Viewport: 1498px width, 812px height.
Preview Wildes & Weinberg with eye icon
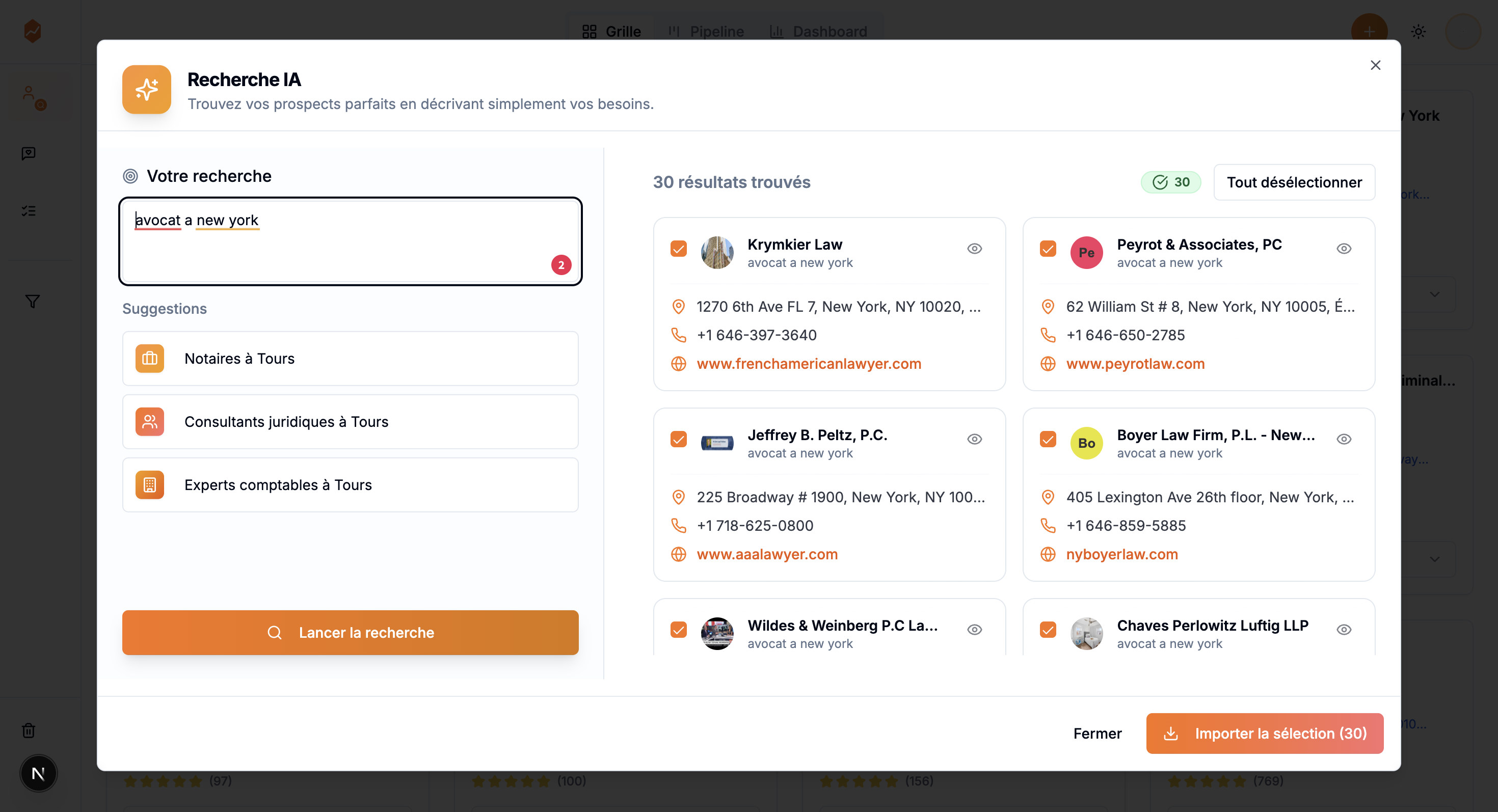click(974, 630)
